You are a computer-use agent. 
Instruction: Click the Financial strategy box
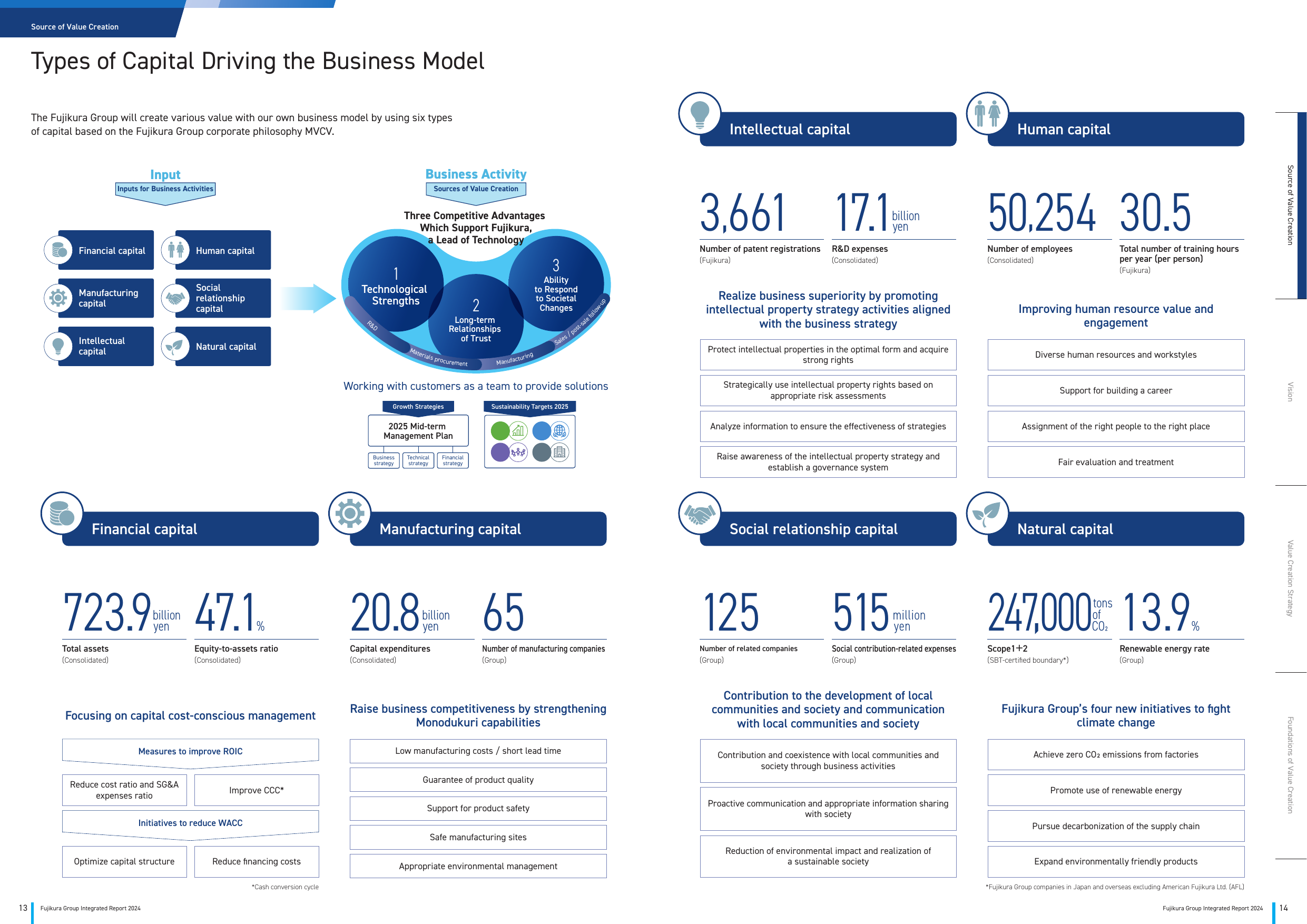tap(453, 460)
